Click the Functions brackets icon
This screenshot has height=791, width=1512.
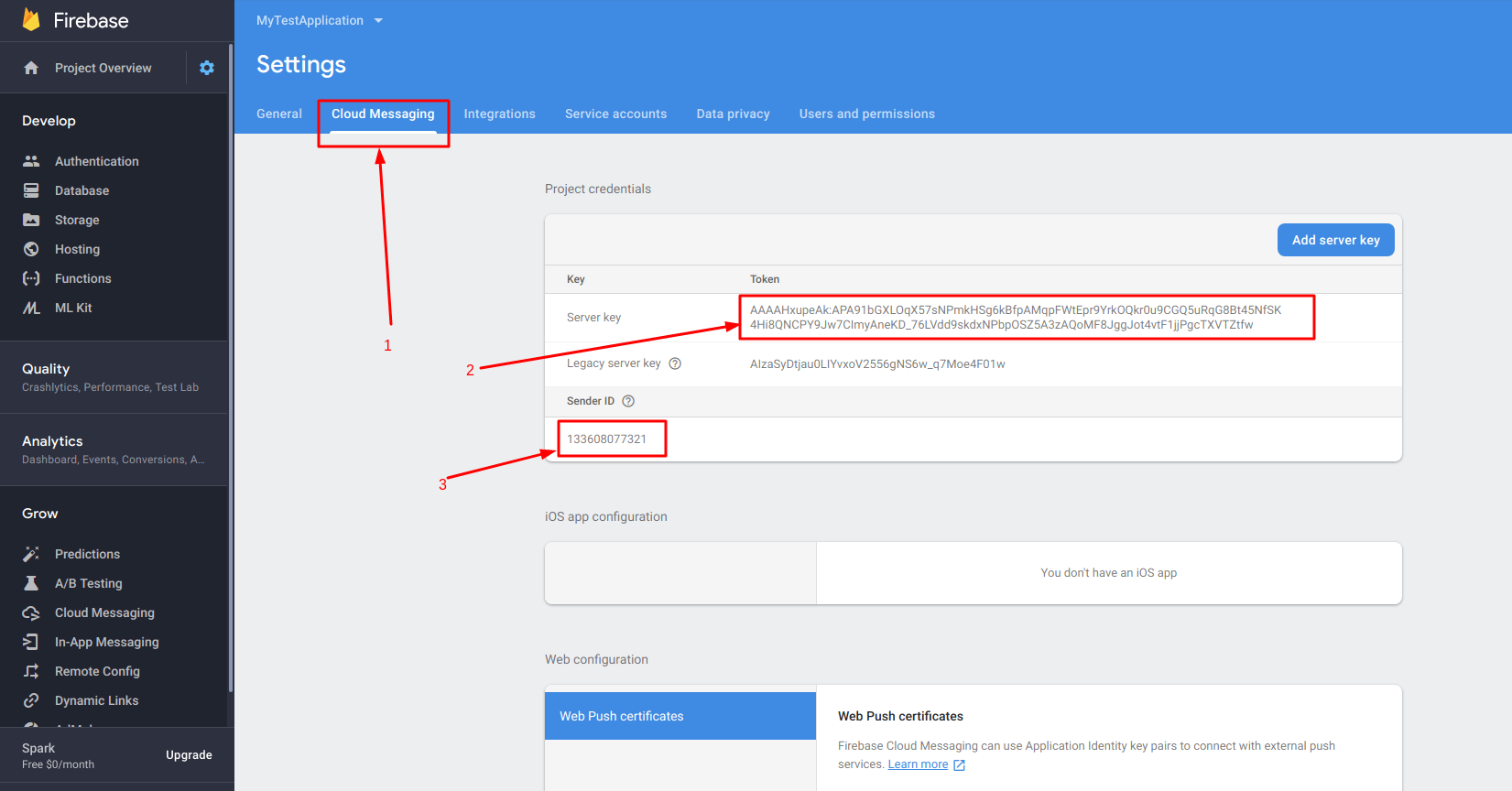pyautogui.click(x=31, y=278)
